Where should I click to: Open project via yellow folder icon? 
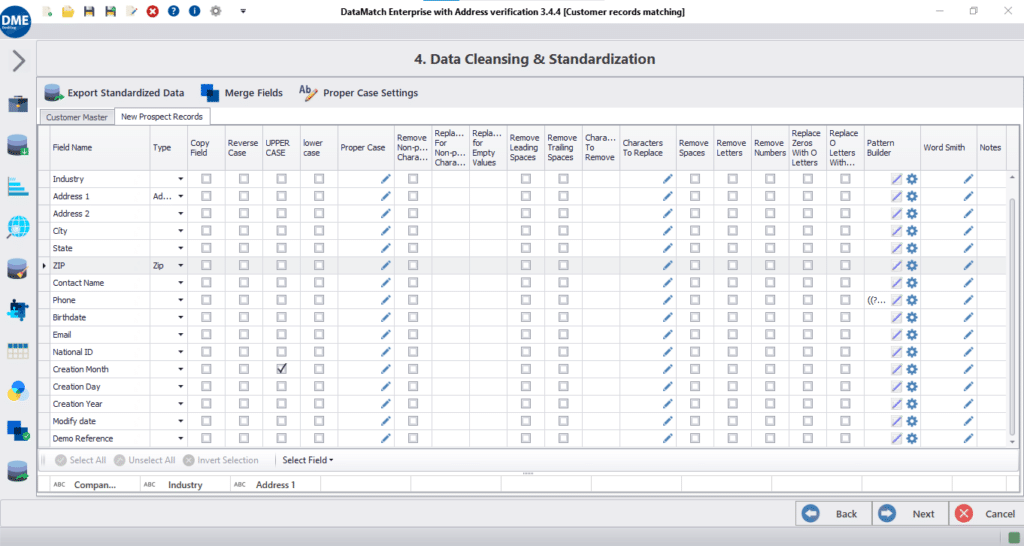click(x=68, y=12)
